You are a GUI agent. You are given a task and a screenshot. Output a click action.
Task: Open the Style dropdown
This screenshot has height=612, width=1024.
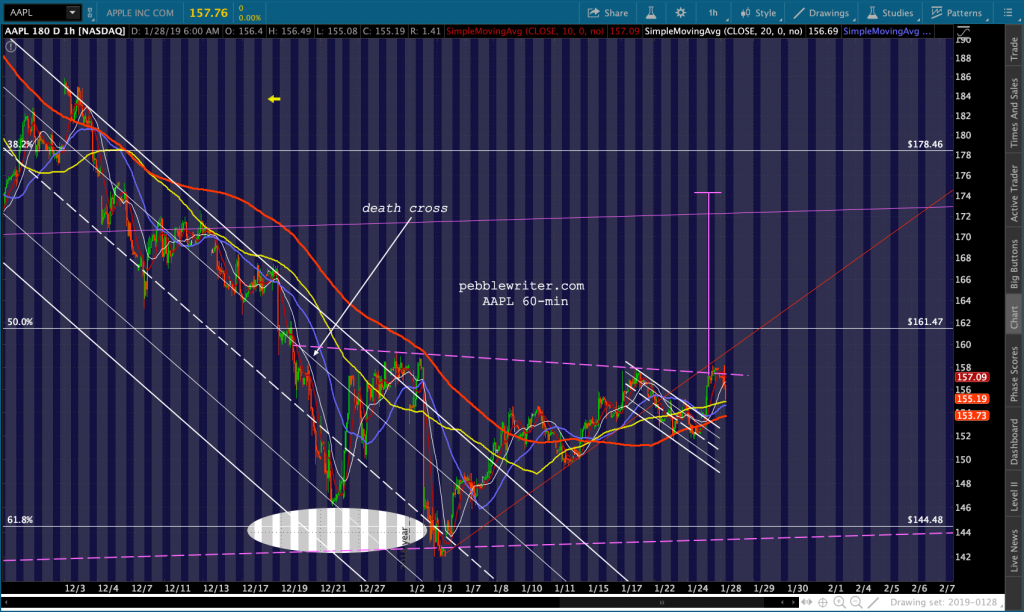[758, 12]
